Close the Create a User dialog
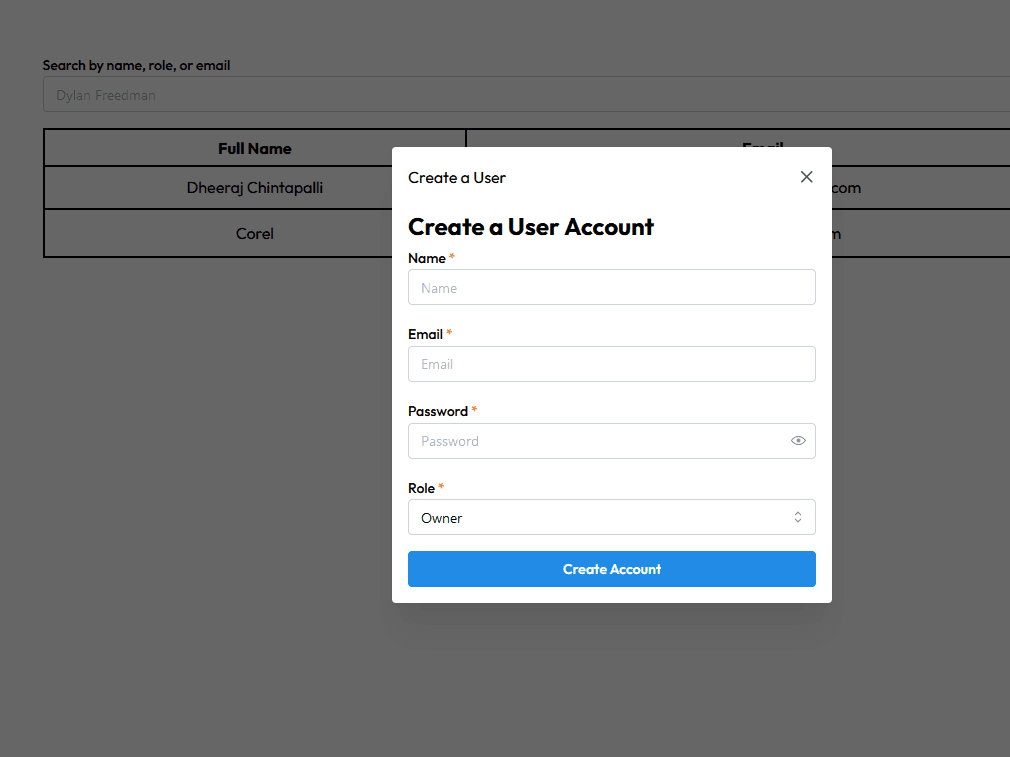The image size is (1010, 757). pos(807,177)
